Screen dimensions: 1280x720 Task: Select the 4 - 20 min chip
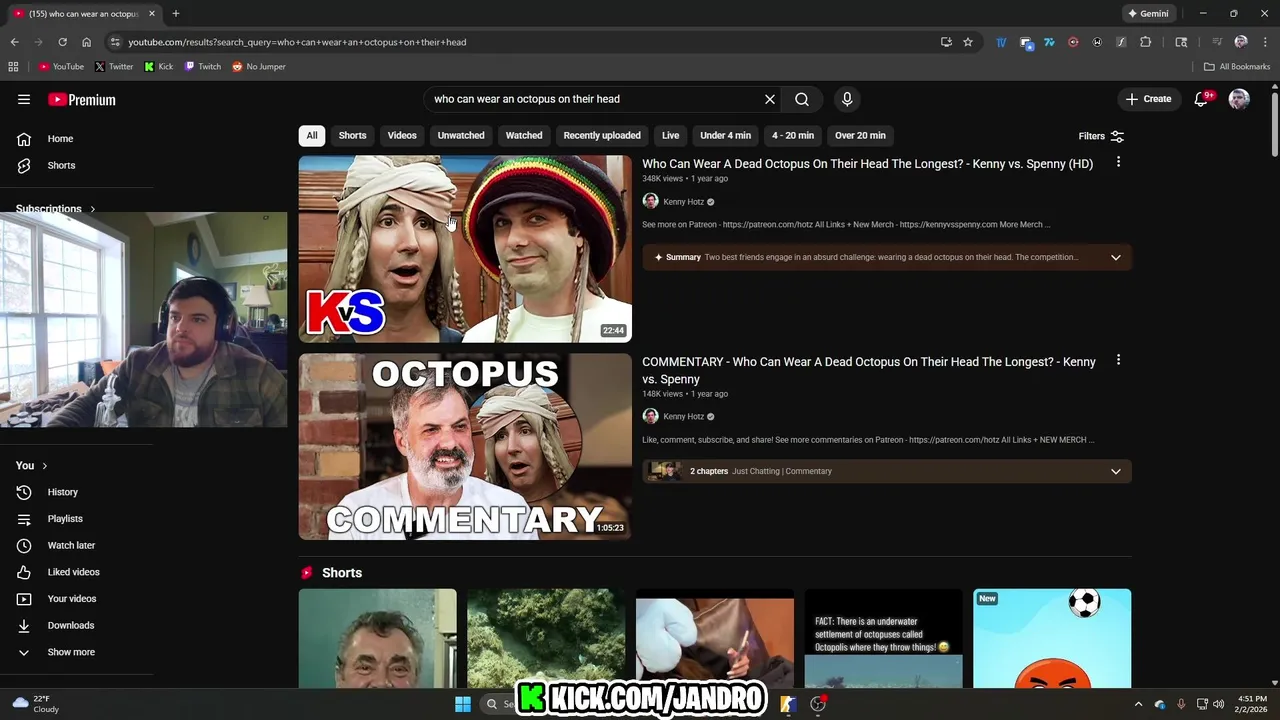pyautogui.click(x=793, y=135)
